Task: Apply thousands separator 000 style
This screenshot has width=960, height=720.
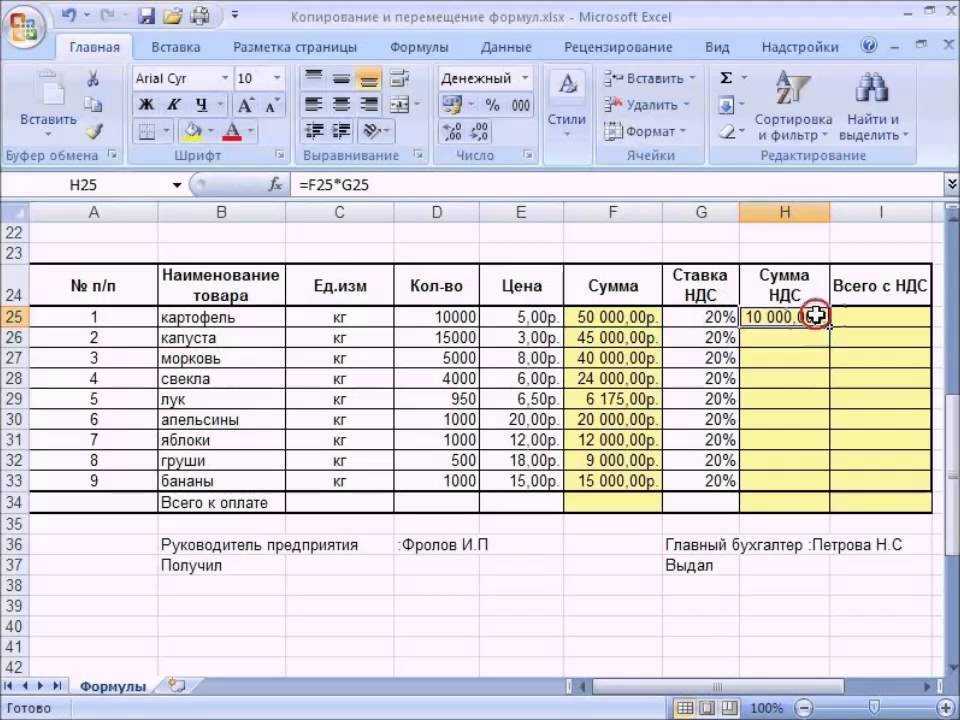Action: pyautogui.click(x=520, y=105)
